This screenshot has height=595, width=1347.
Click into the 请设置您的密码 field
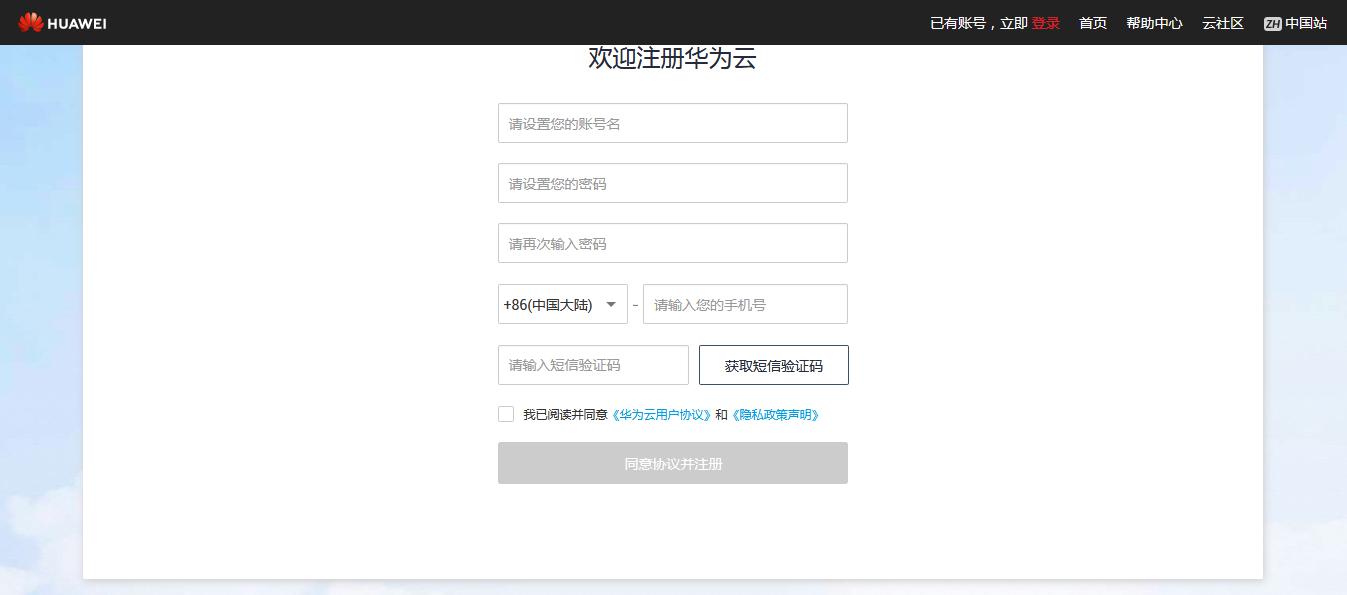(672, 183)
